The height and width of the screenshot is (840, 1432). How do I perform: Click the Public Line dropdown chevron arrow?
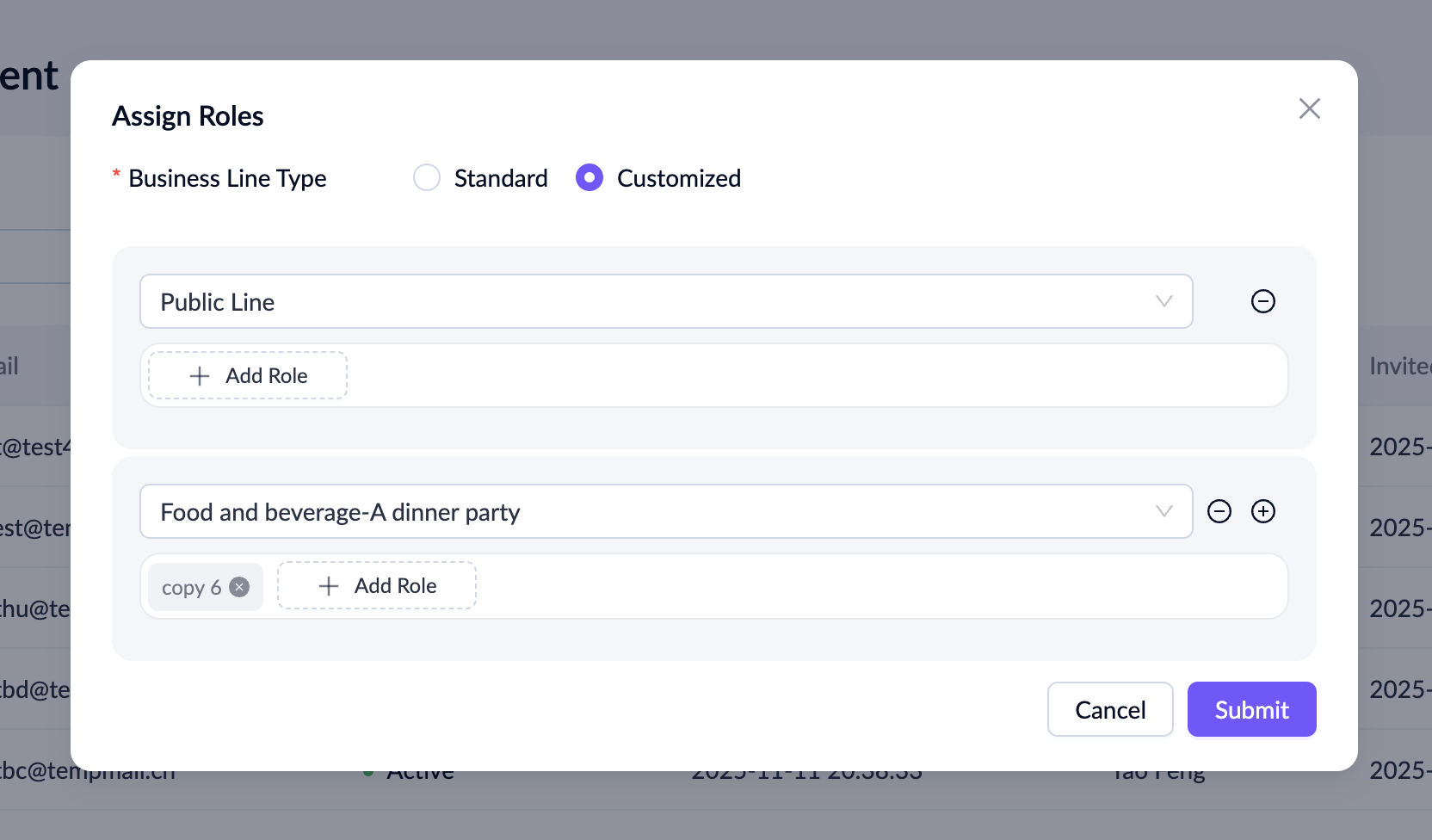(x=1163, y=301)
